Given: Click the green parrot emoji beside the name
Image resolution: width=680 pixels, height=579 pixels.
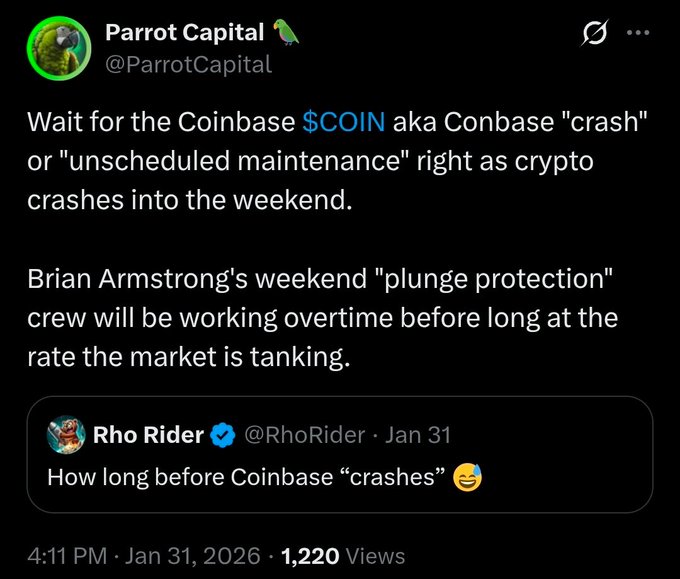Looking at the screenshot, I should [286, 33].
